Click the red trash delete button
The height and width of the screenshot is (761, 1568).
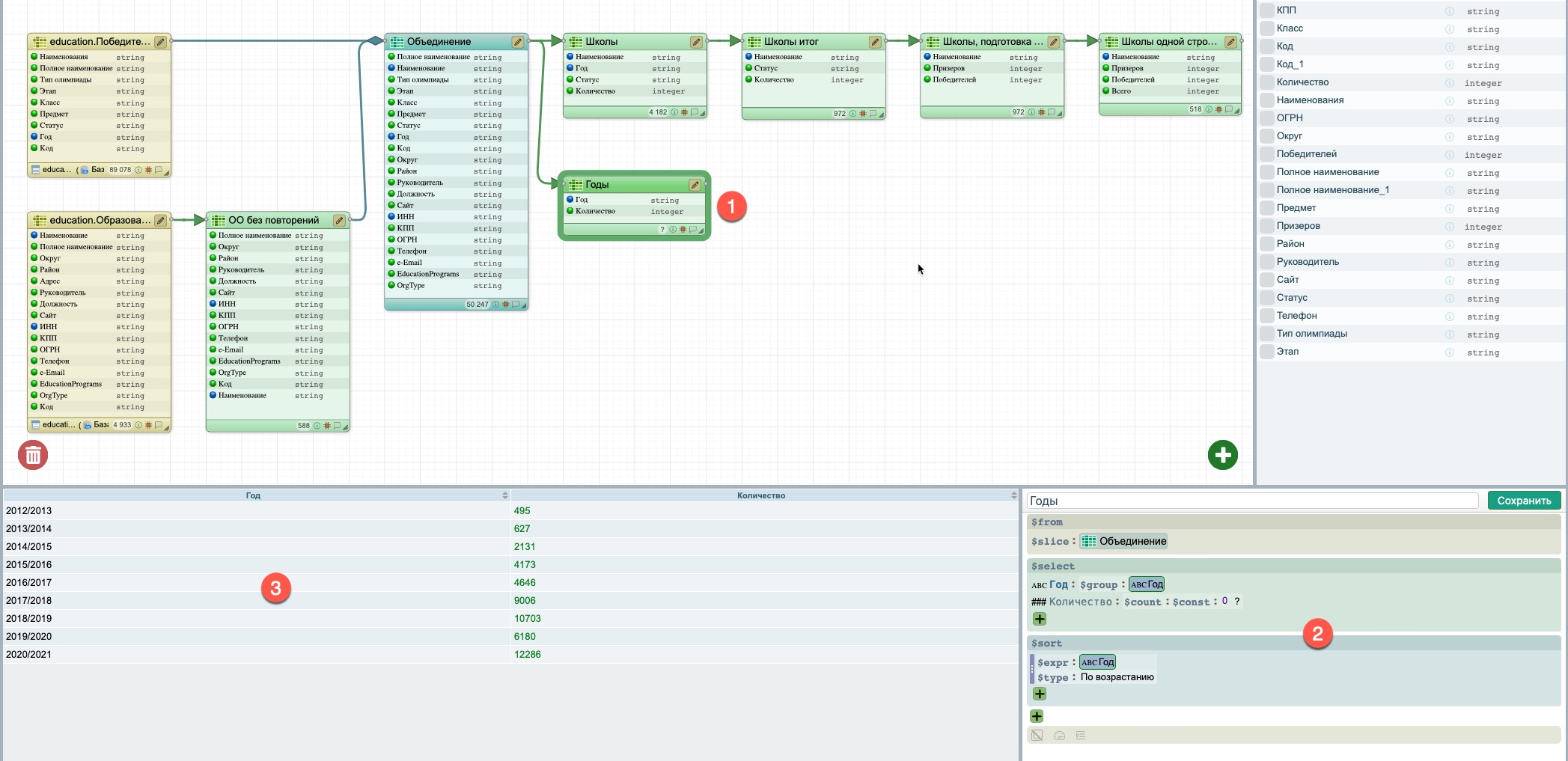pos(33,455)
